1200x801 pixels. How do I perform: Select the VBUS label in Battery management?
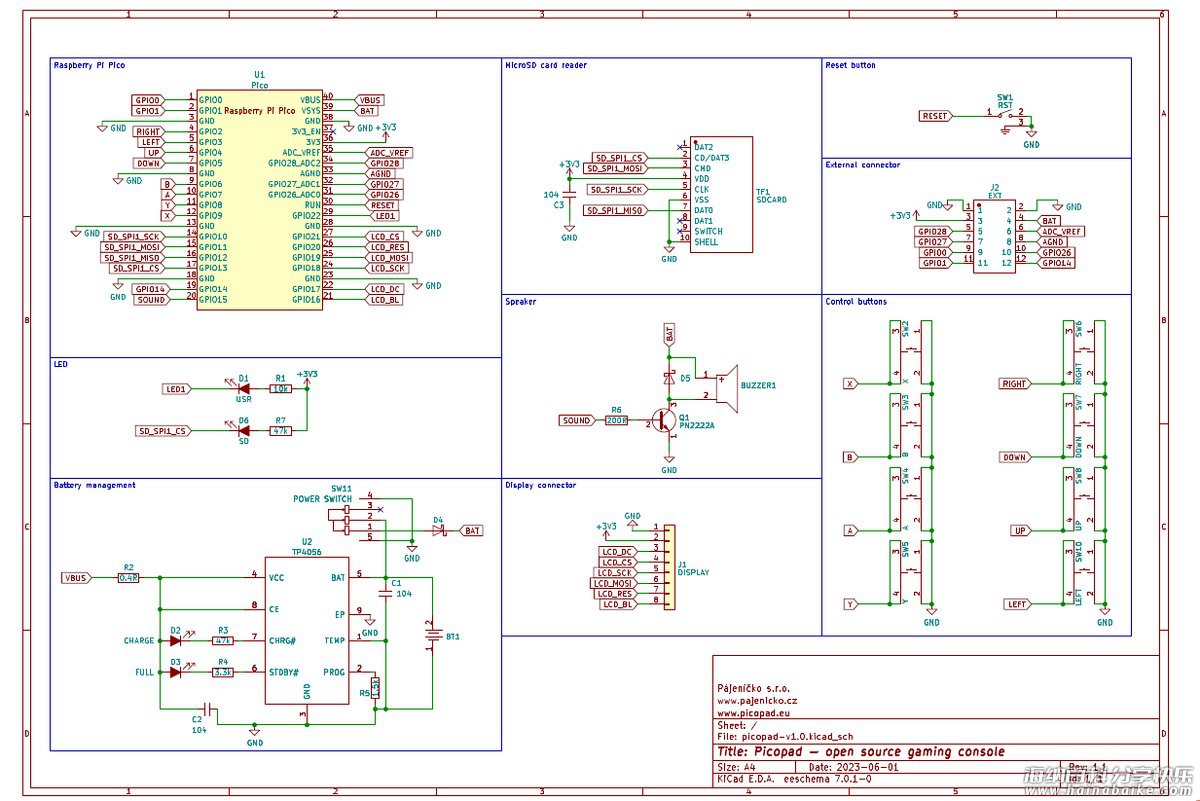click(76, 578)
